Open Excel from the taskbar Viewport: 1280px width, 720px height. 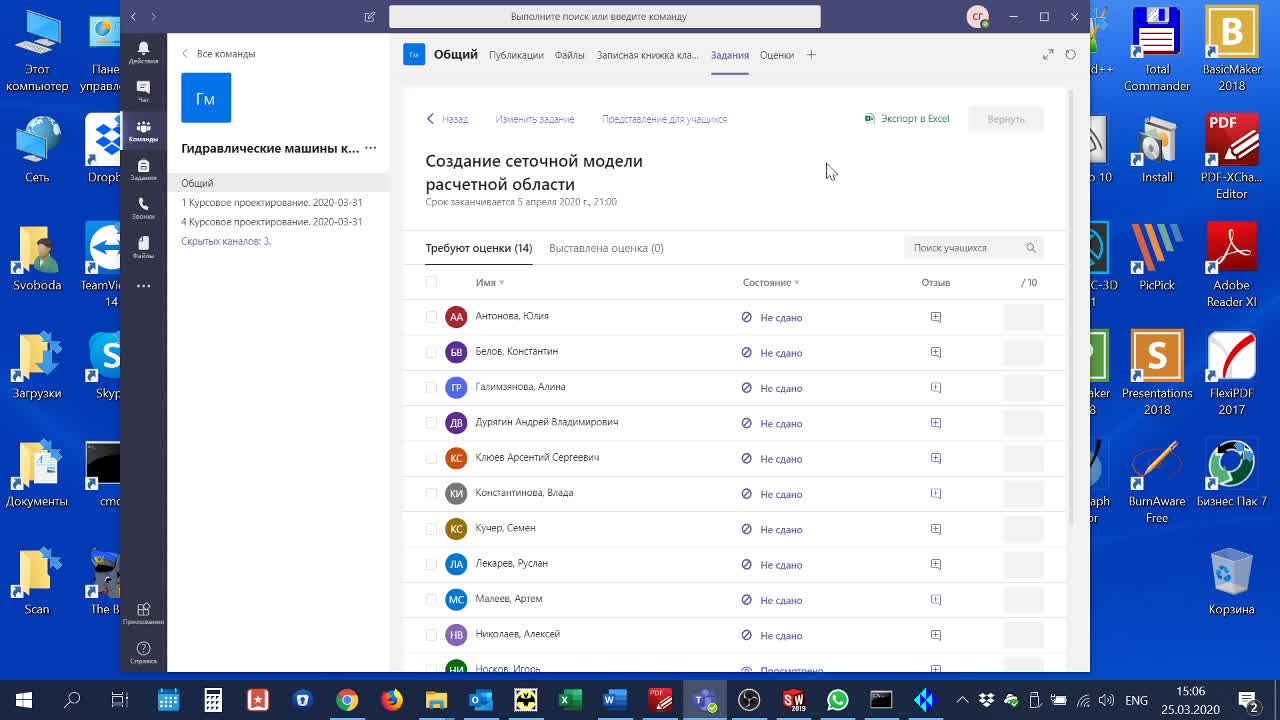[570, 700]
